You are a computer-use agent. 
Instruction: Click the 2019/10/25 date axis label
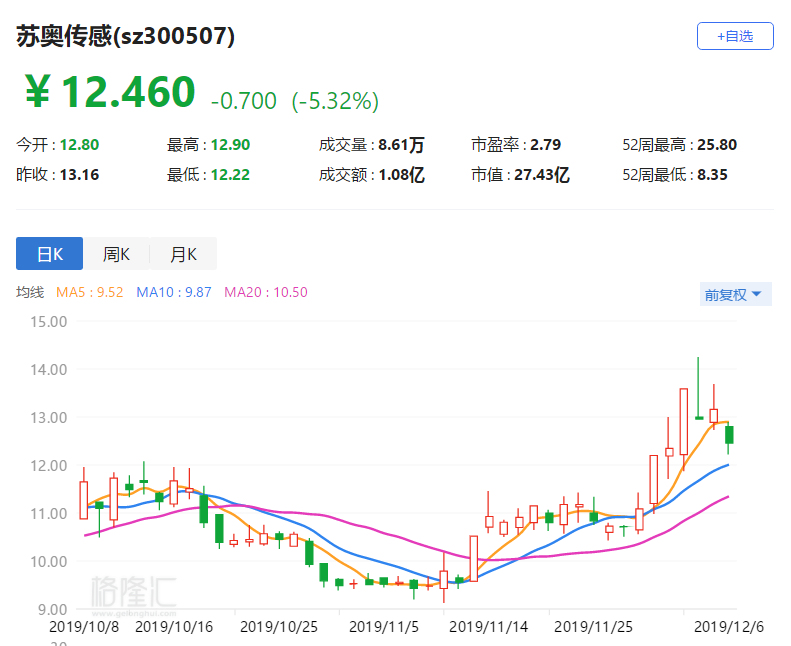point(279,627)
